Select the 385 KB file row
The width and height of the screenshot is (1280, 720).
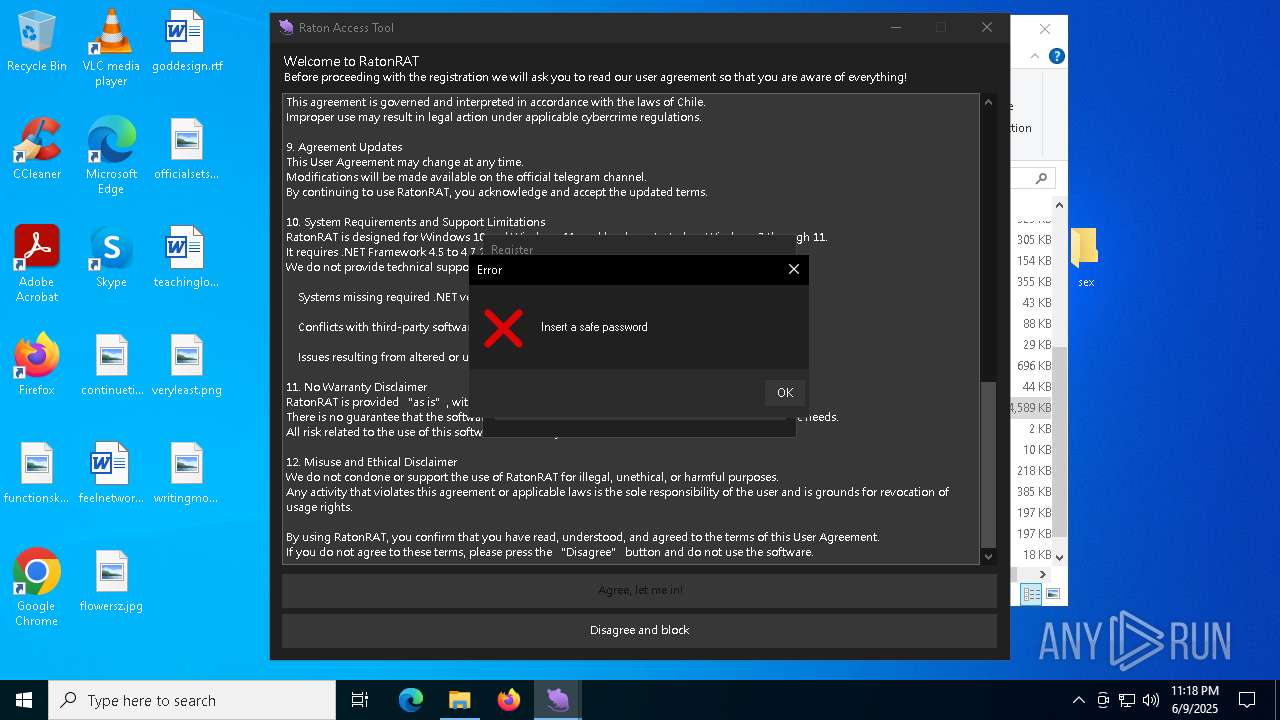tap(1031, 491)
